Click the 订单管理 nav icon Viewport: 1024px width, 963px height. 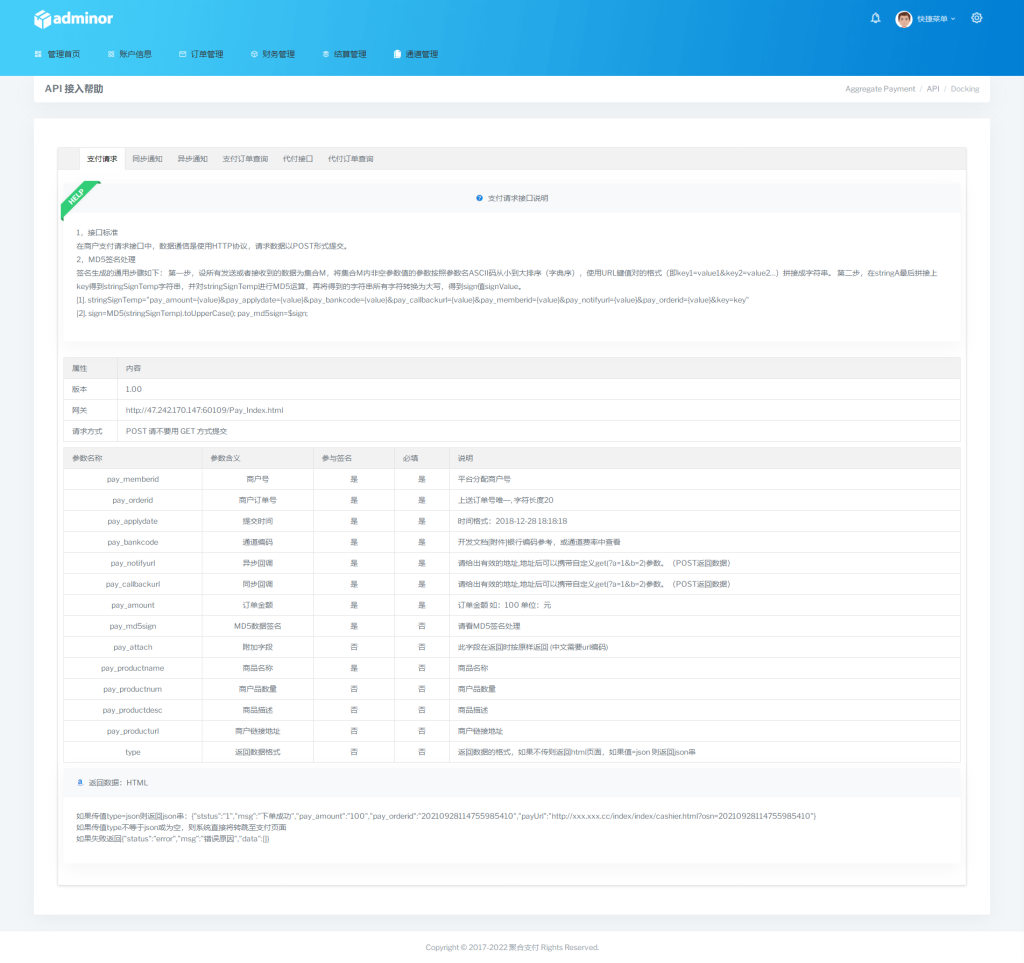click(x=182, y=54)
